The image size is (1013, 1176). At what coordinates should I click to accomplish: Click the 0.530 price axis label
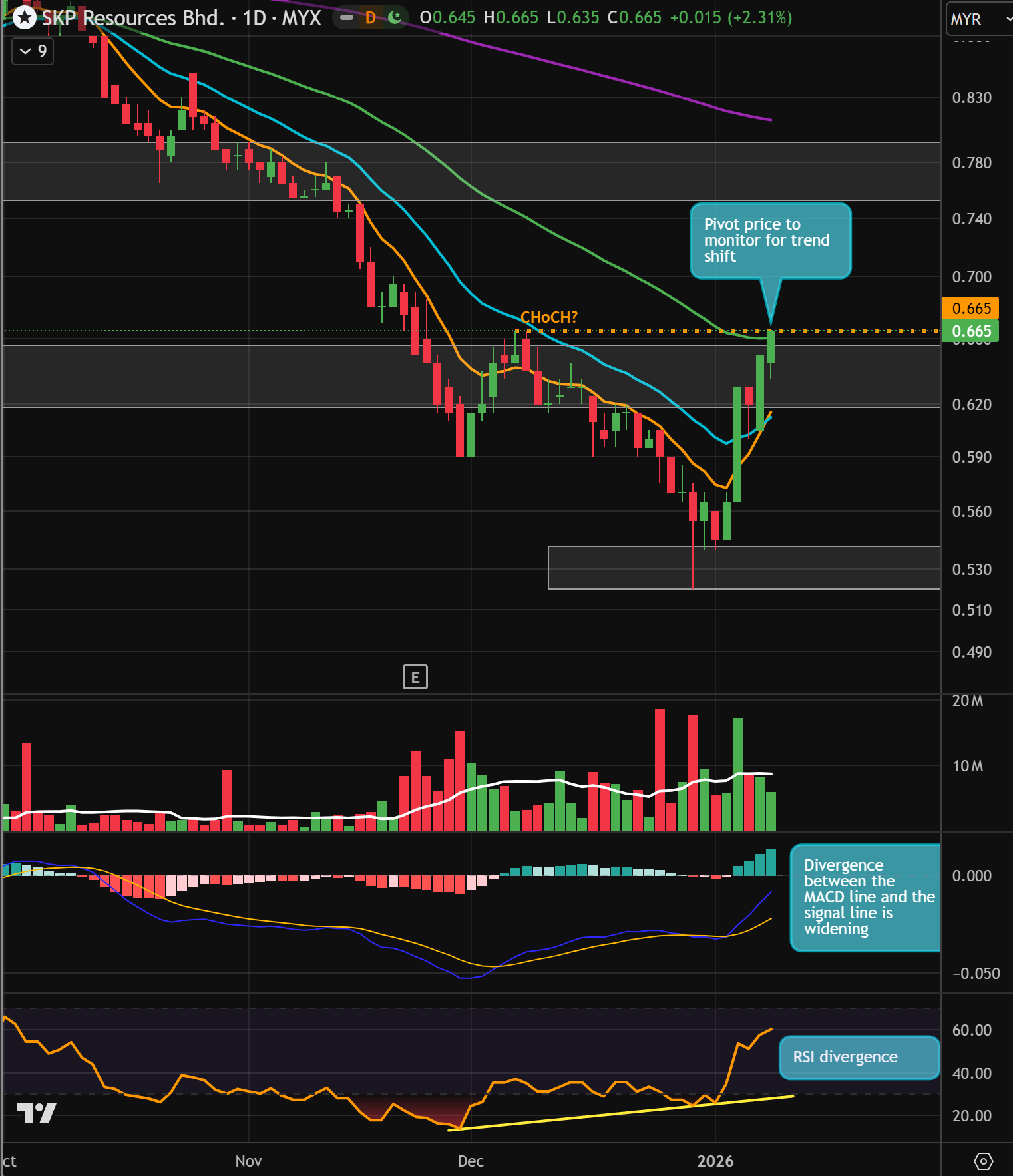click(972, 570)
